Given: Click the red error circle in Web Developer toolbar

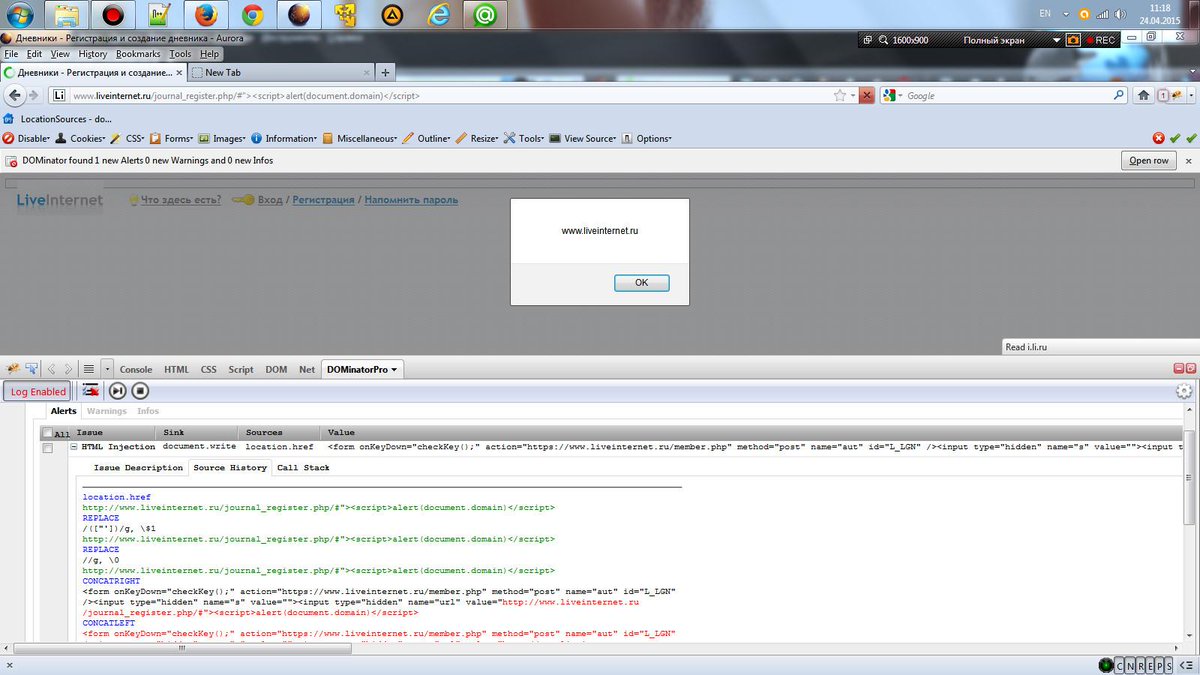Looking at the screenshot, I should coord(1158,138).
